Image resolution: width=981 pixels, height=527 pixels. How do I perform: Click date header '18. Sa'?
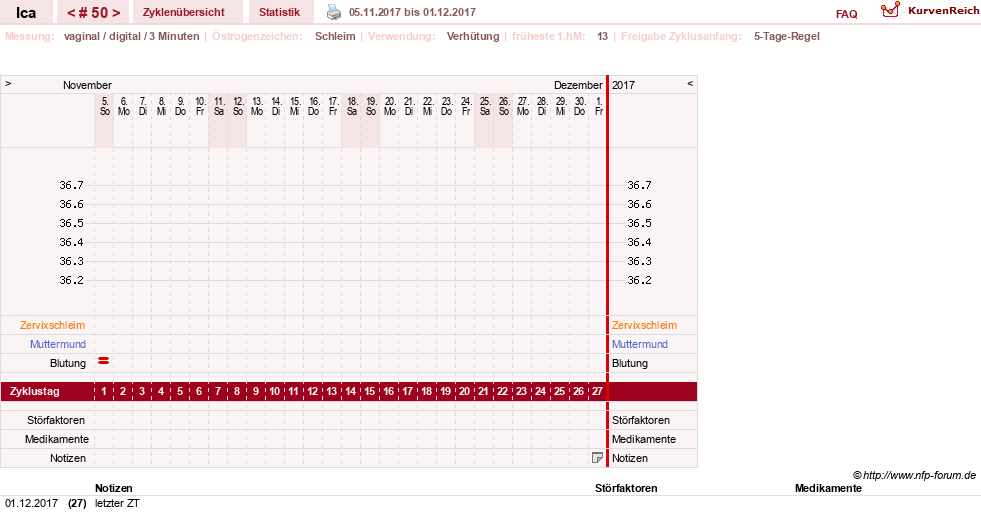click(352, 106)
